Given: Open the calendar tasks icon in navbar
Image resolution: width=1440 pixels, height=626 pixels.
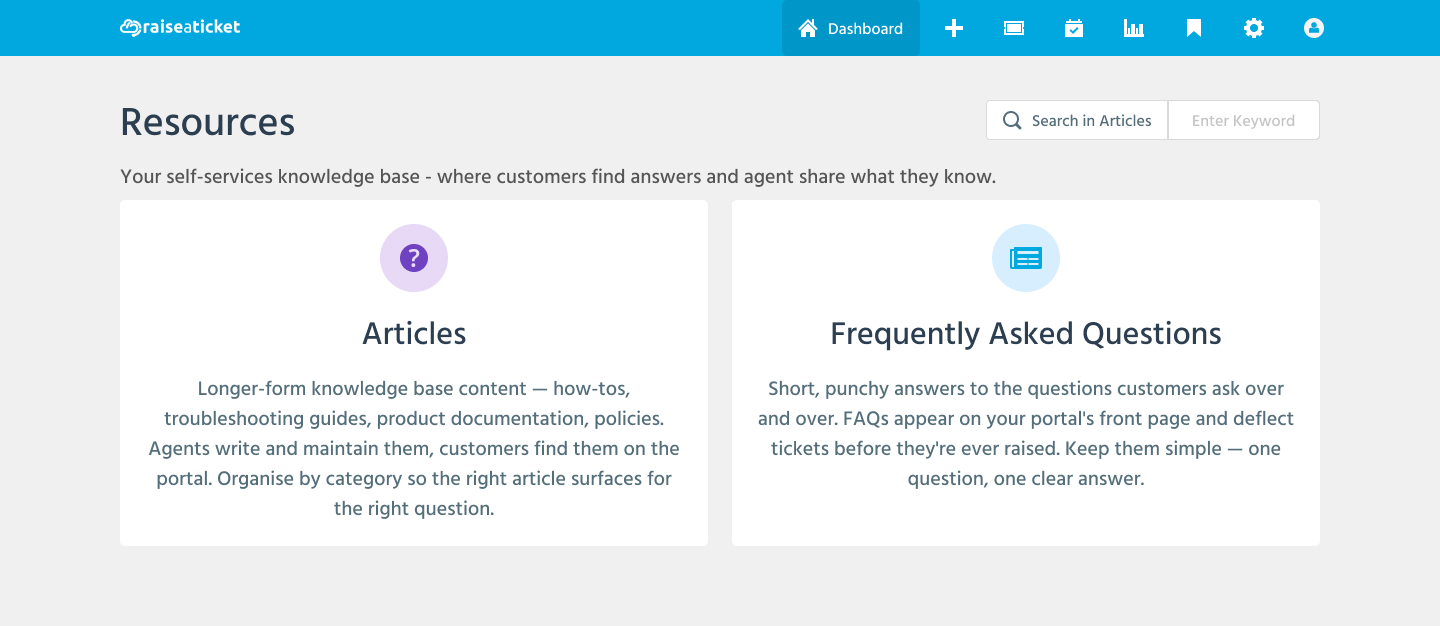Looking at the screenshot, I should [x=1074, y=28].
